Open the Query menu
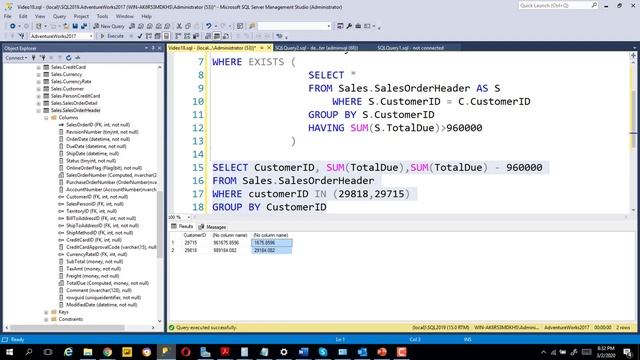This screenshot has width=640, height=360. click(59, 16)
